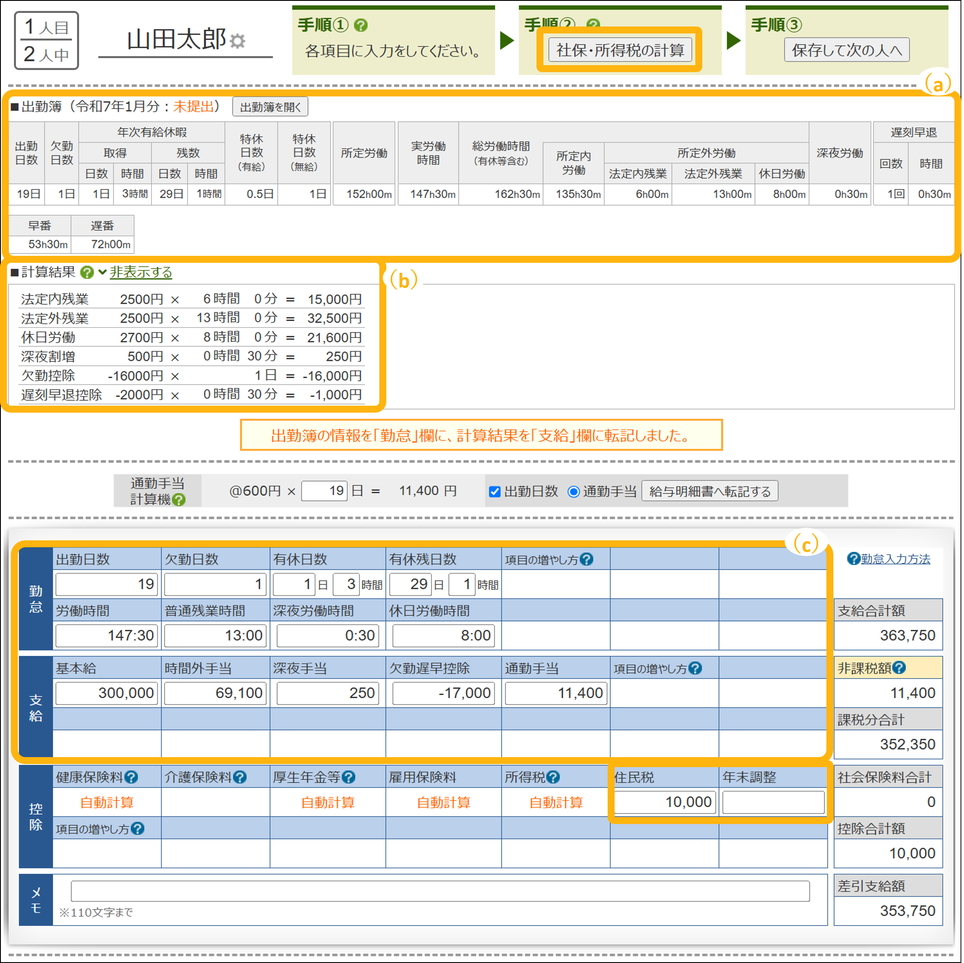Click the 通勤手当計算機 help icon
964x963 pixels.
coord(178,500)
